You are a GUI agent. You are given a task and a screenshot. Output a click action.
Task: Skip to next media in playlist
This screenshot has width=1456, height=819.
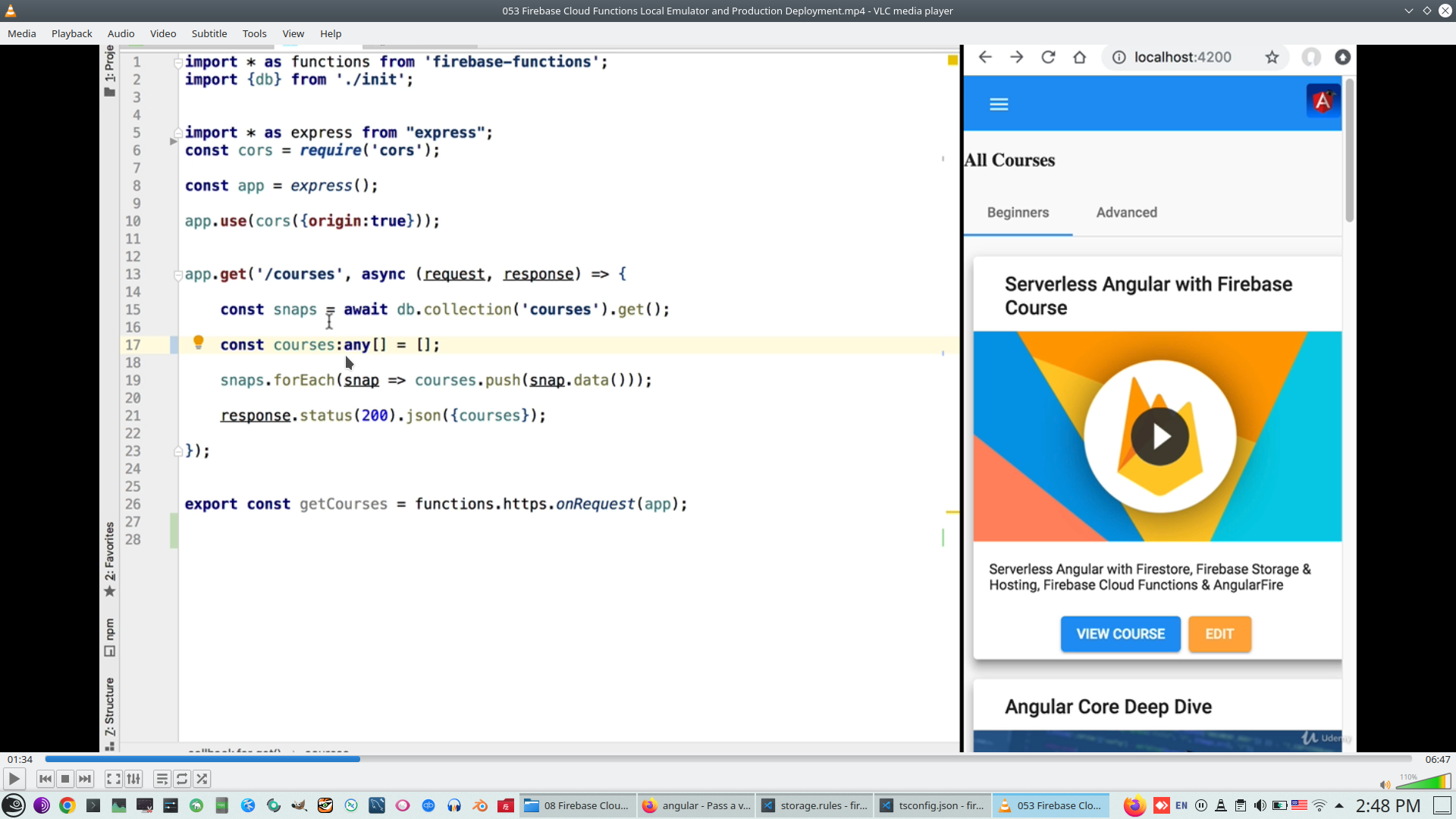click(x=85, y=779)
